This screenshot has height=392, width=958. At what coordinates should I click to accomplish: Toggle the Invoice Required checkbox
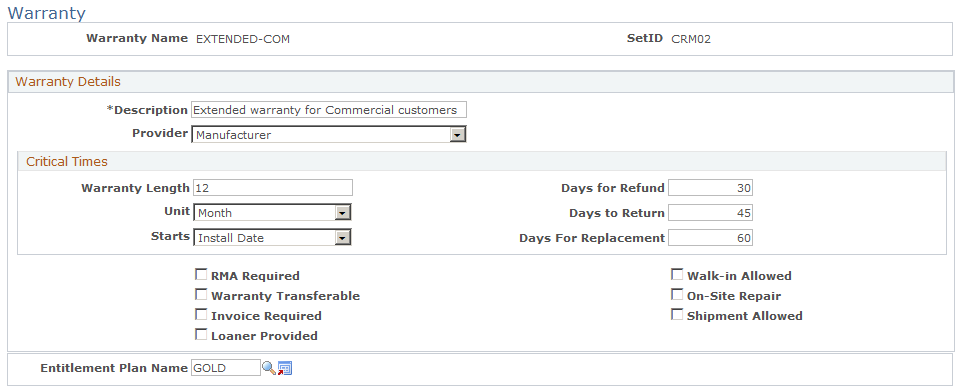click(200, 315)
